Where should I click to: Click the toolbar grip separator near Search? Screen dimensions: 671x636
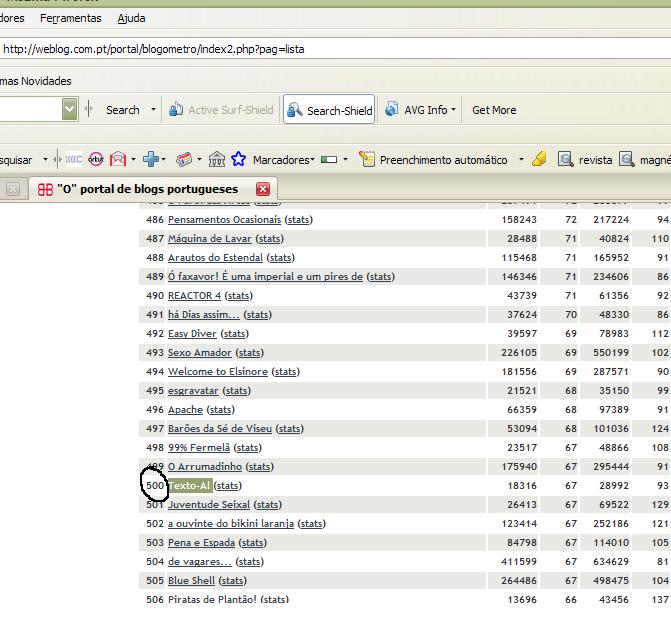click(x=89, y=109)
